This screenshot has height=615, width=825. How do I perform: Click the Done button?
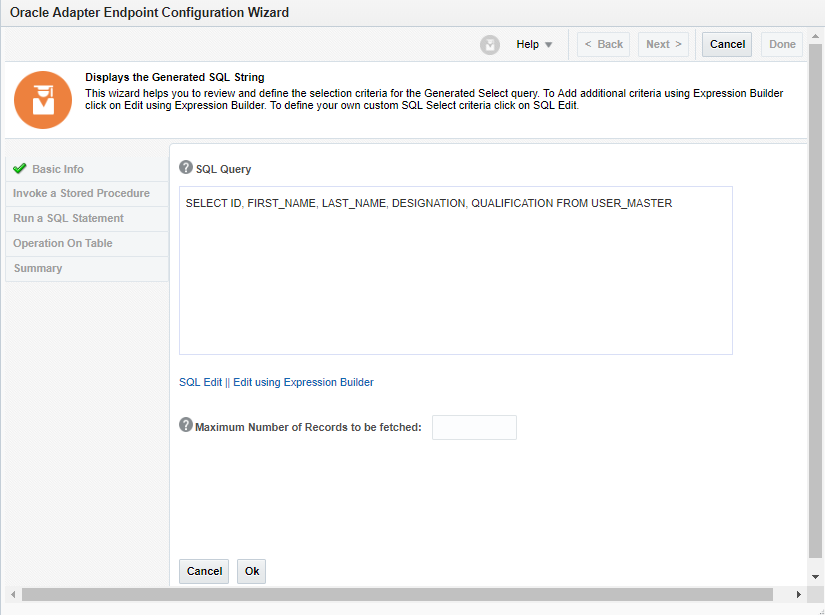click(x=781, y=44)
